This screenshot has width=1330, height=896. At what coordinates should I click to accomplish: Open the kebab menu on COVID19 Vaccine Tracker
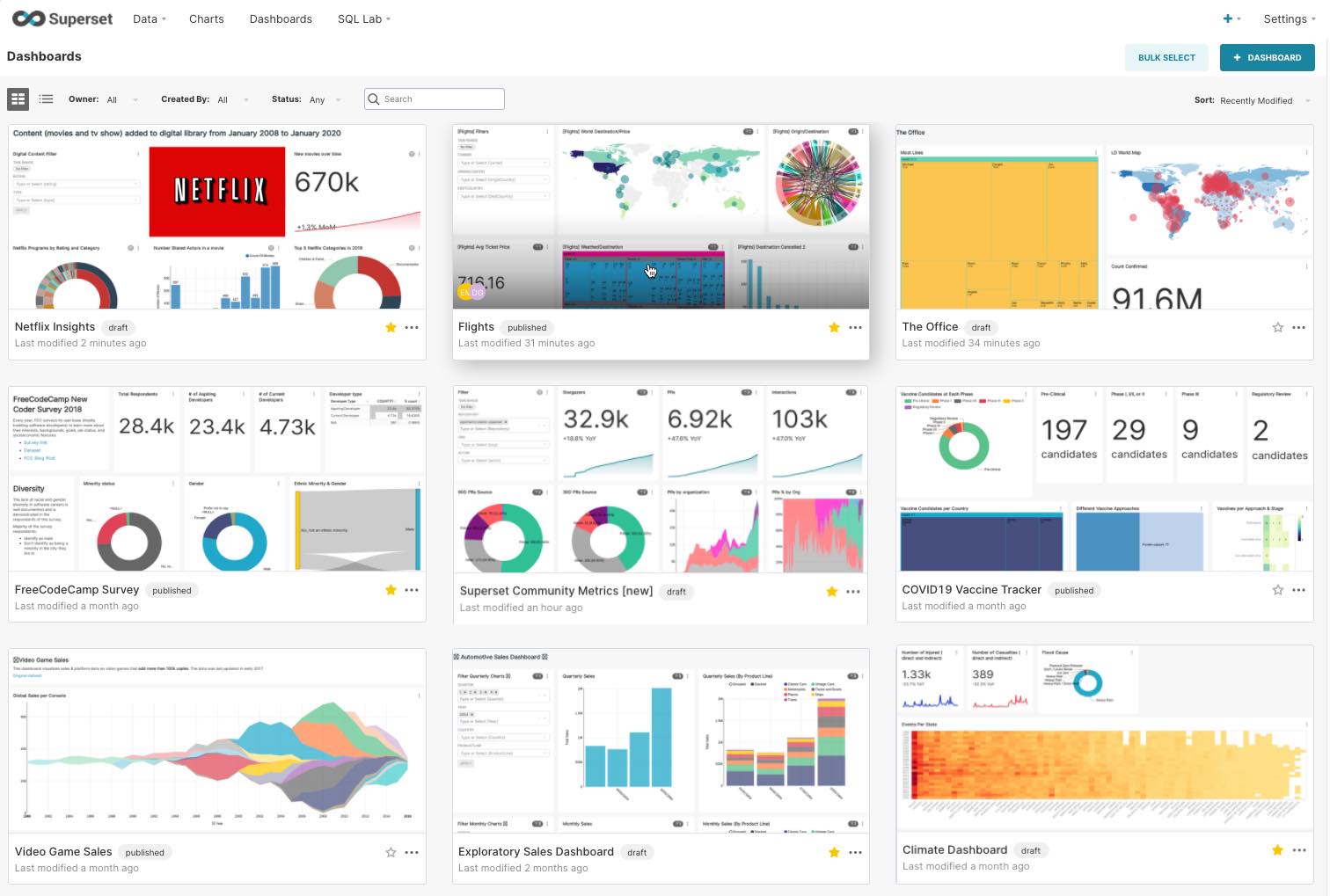[1299, 590]
